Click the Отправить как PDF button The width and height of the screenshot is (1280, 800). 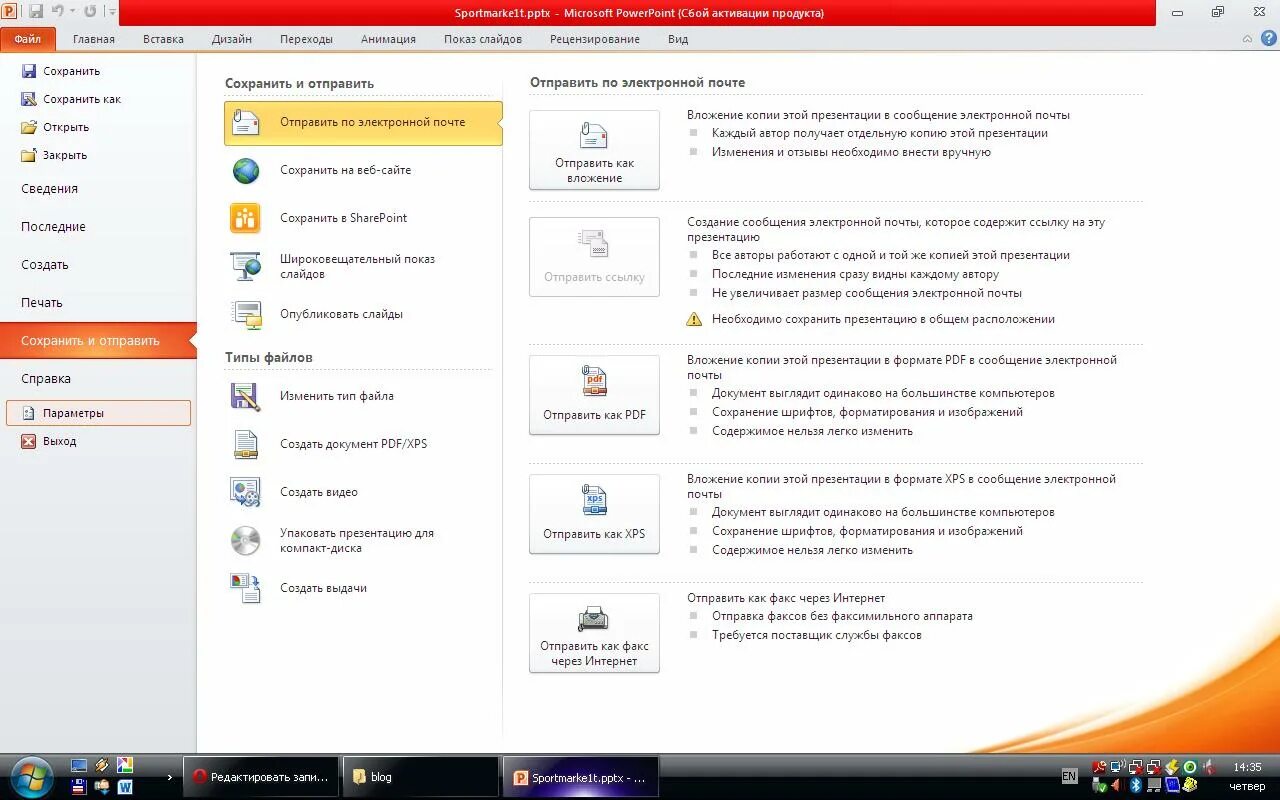coord(594,395)
